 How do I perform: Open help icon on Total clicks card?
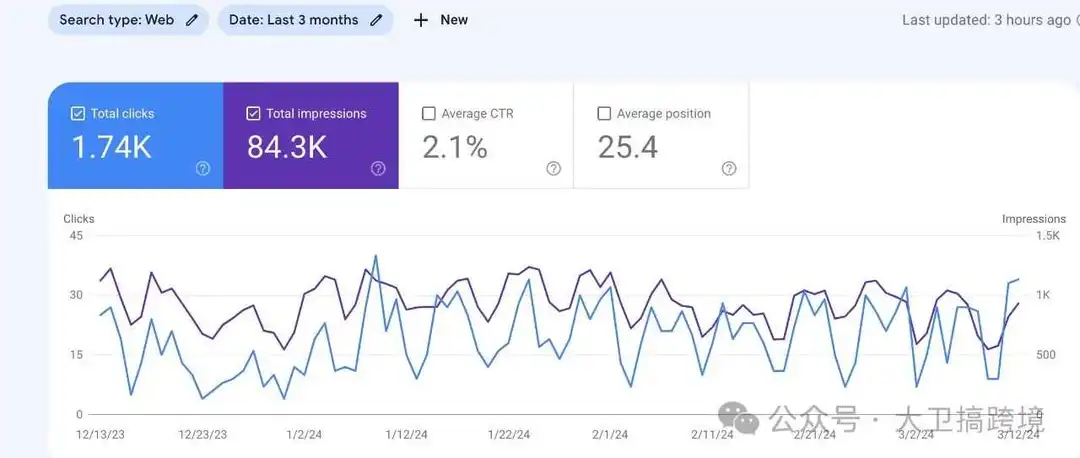point(202,169)
